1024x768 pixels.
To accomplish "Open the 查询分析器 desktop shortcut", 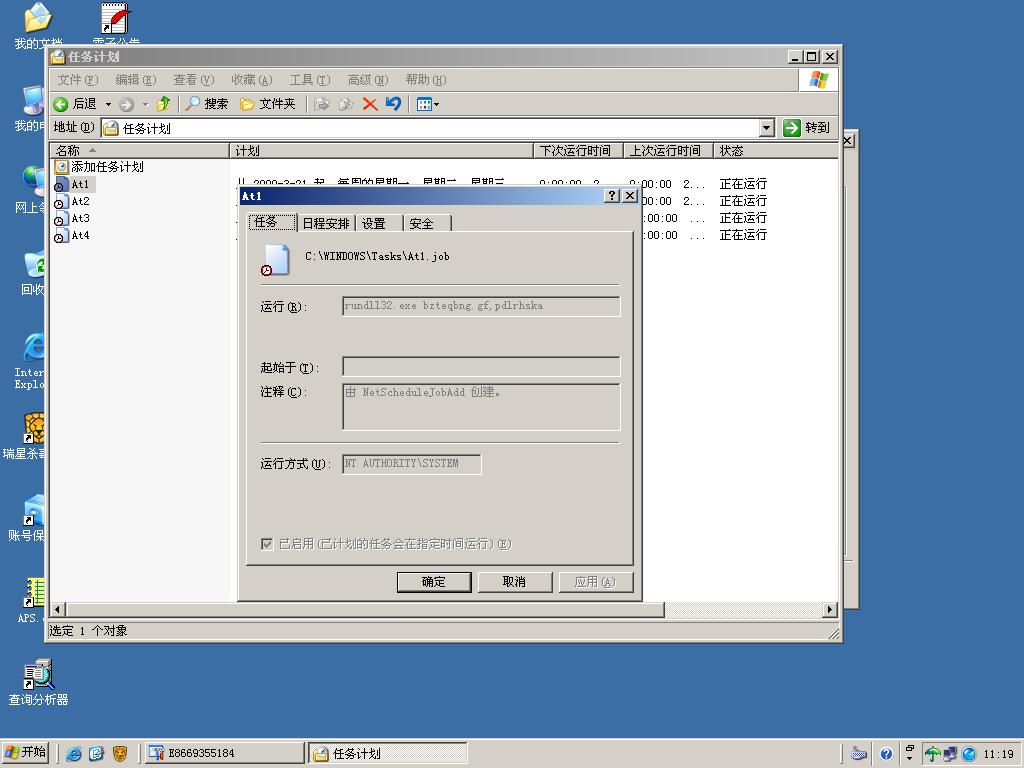I will click(x=38, y=681).
